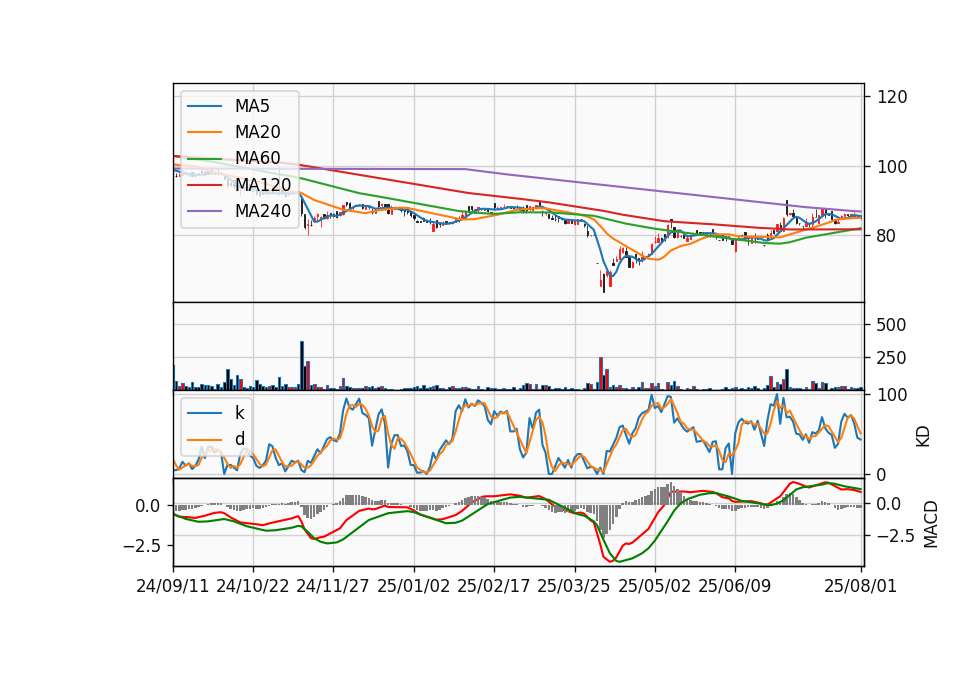
Task: Click the 500 volume axis value
Action: (x=891, y=324)
